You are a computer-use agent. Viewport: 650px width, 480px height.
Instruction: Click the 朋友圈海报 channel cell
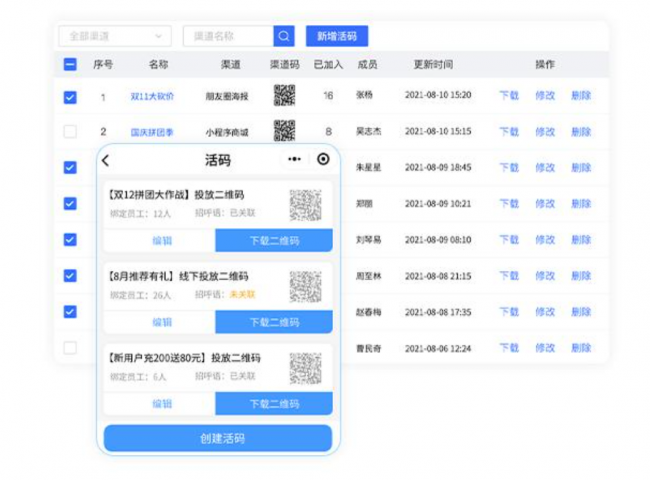(x=227, y=97)
